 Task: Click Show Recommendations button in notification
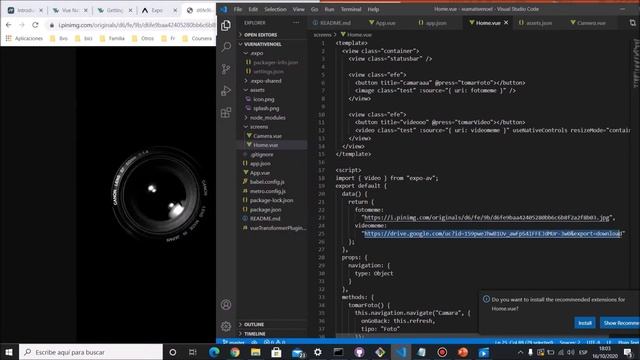[x=620, y=323]
